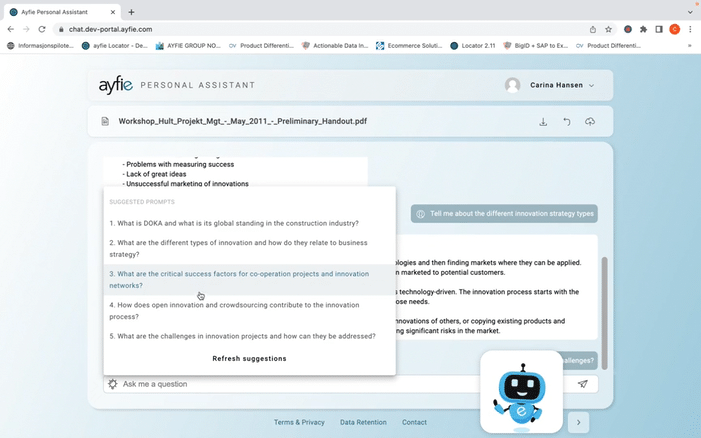
Task: Select the prompt about types of innovation
Action: 249,248
